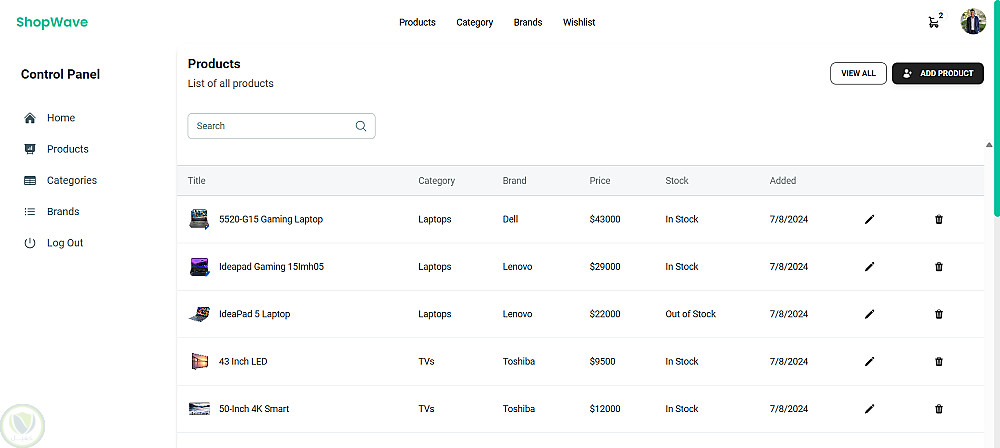Focus the product Search field
The width and height of the screenshot is (1000, 448).
(272, 126)
